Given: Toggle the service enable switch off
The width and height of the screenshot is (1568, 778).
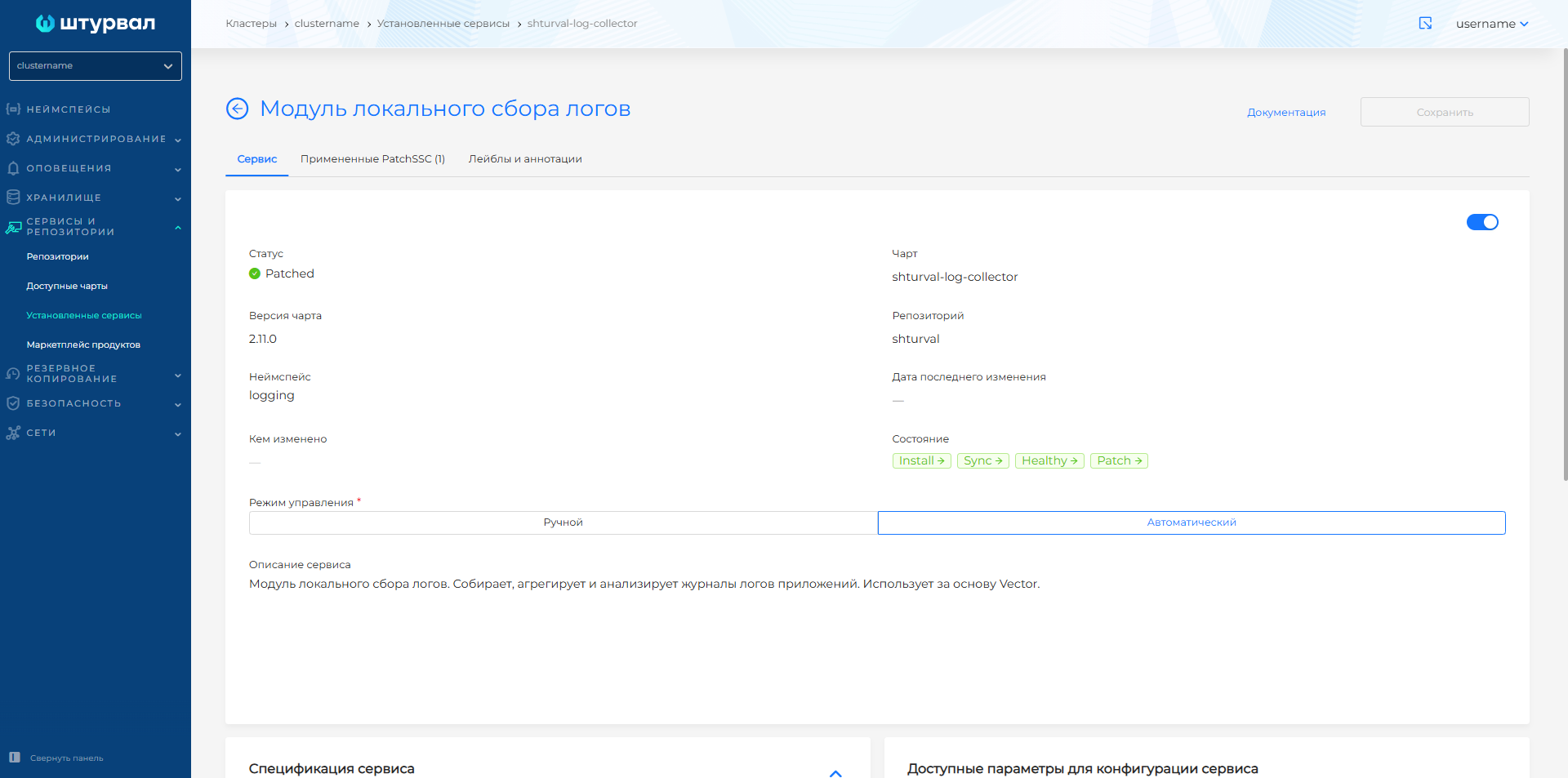Looking at the screenshot, I should (1481, 222).
